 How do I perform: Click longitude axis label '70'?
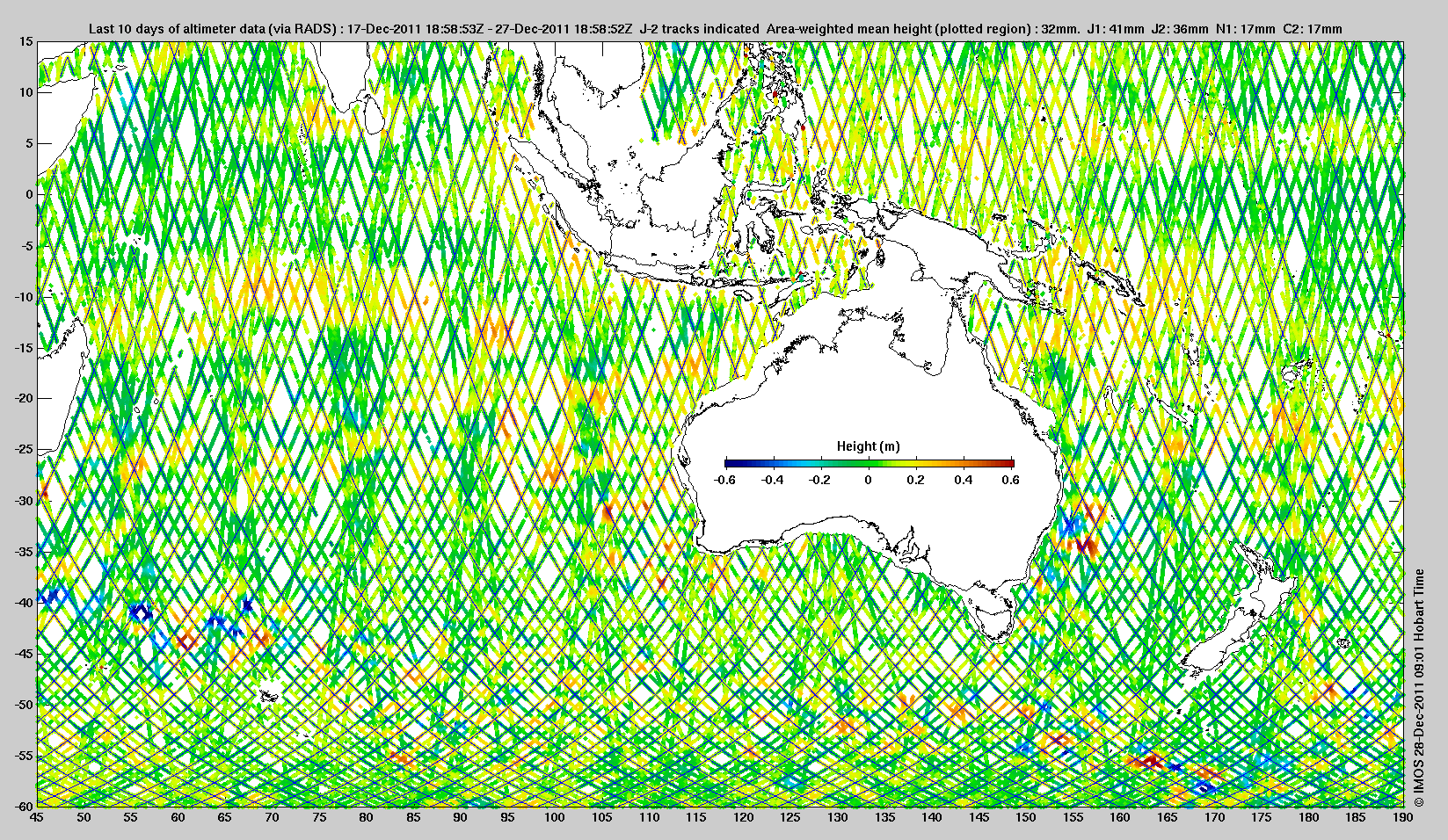pyautogui.click(x=272, y=817)
